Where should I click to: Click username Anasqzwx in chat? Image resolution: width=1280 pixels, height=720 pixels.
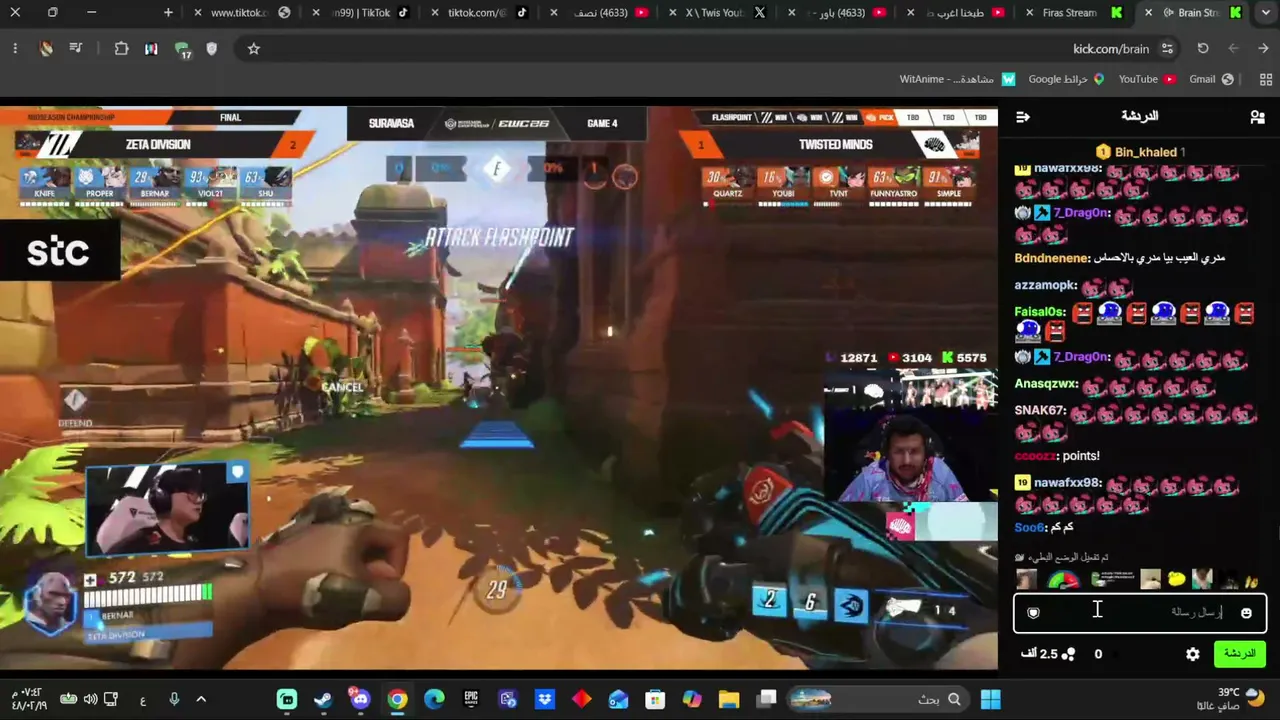pyautogui.click(x=1046, y=384)
